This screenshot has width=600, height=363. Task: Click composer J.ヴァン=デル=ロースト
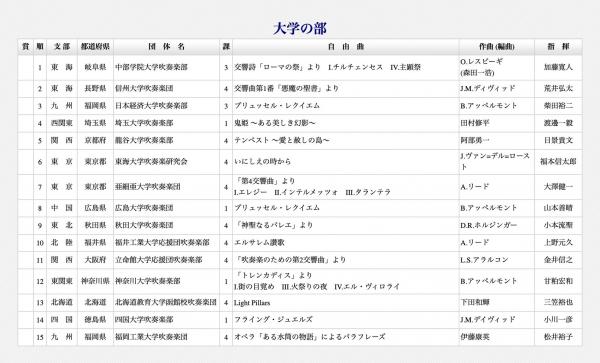495,161
